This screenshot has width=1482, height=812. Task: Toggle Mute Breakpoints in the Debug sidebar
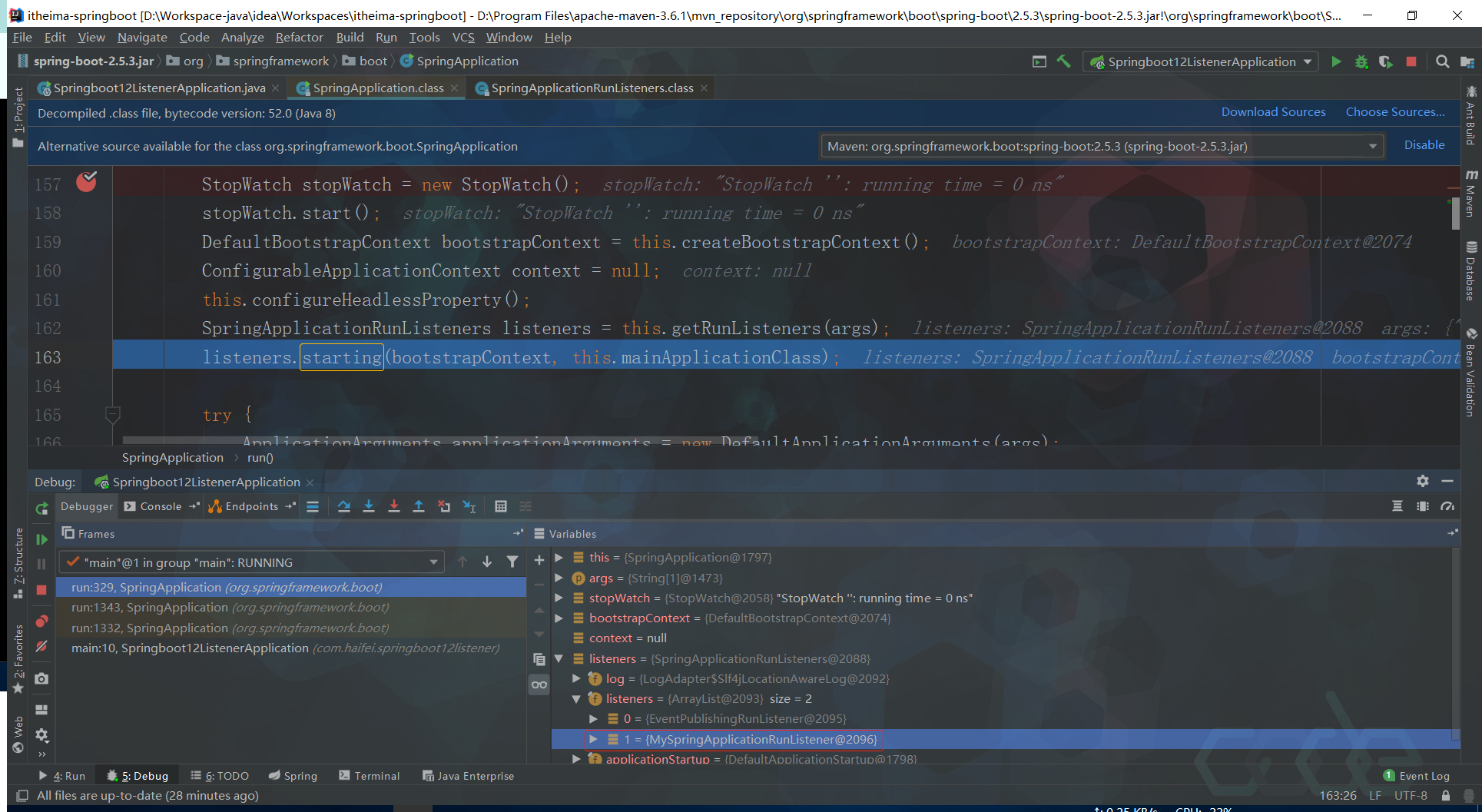point(41,646)
